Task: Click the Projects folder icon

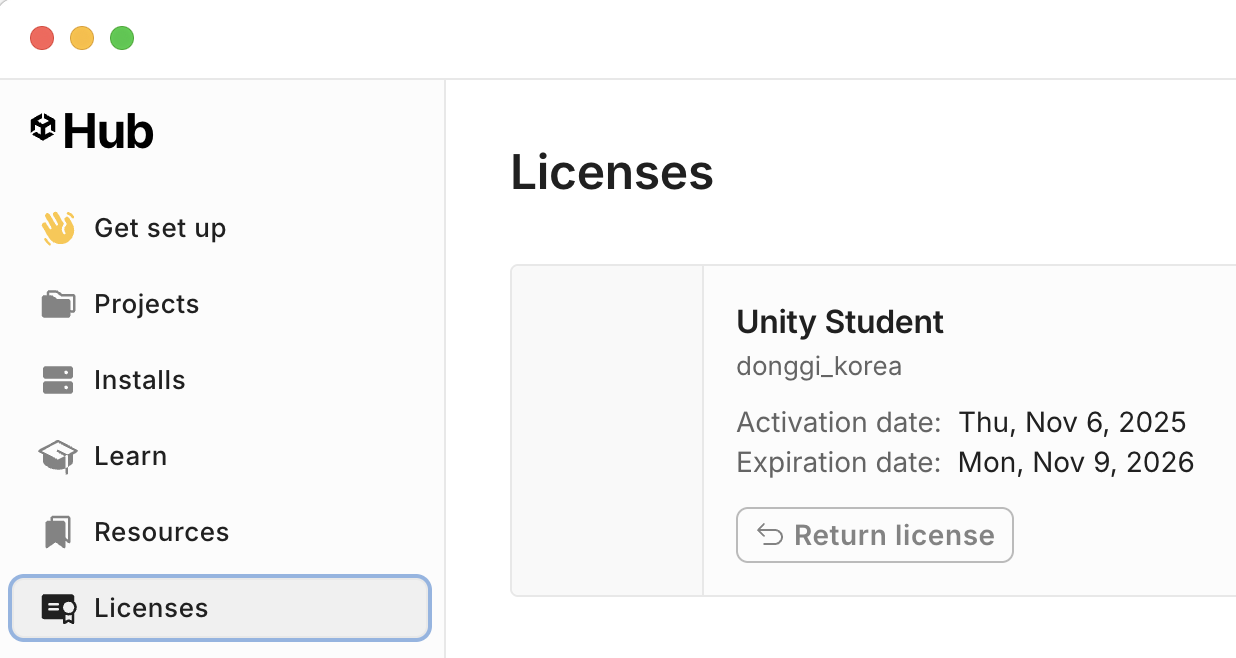Action: pos(58,304)
